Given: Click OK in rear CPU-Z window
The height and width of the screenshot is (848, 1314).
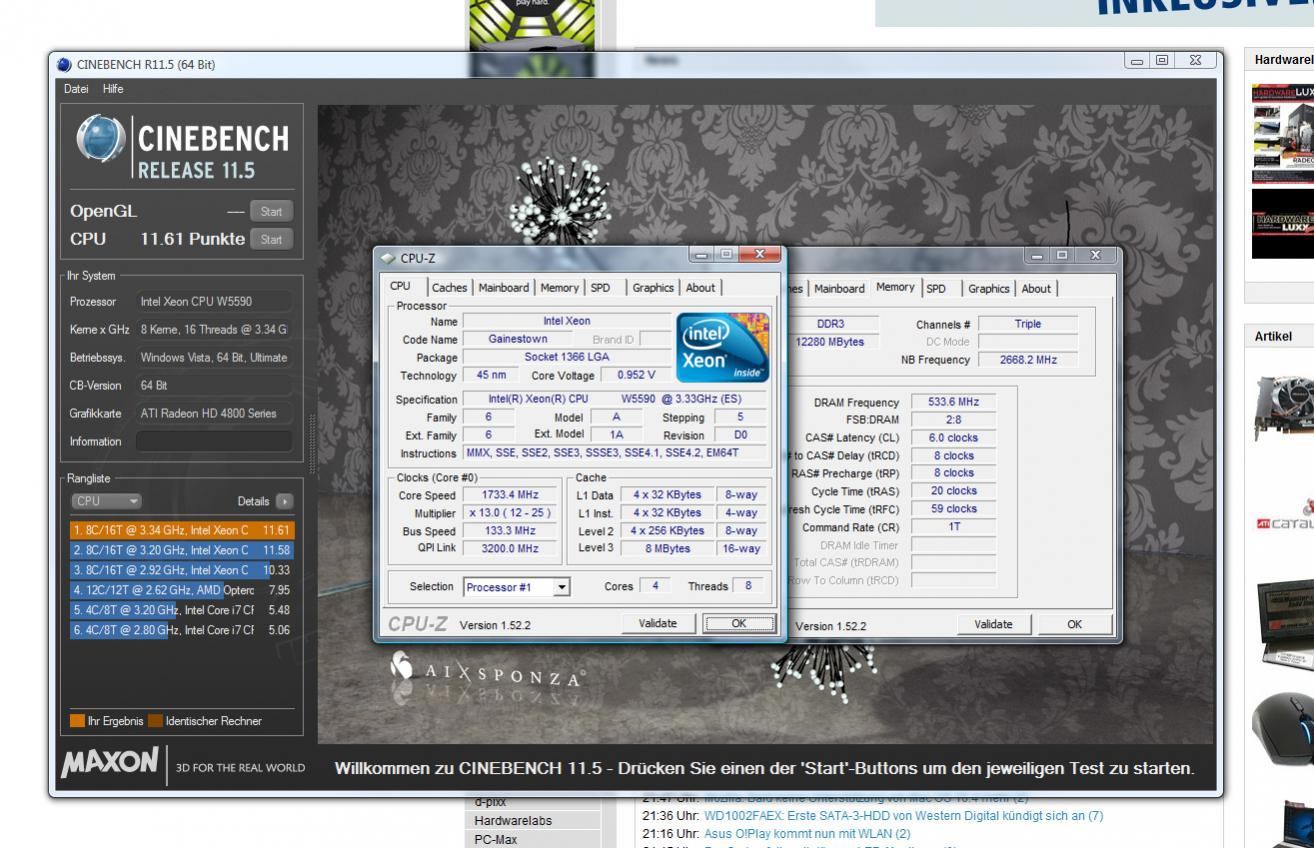Looking at the screenshot, I should click(1075, 624).
